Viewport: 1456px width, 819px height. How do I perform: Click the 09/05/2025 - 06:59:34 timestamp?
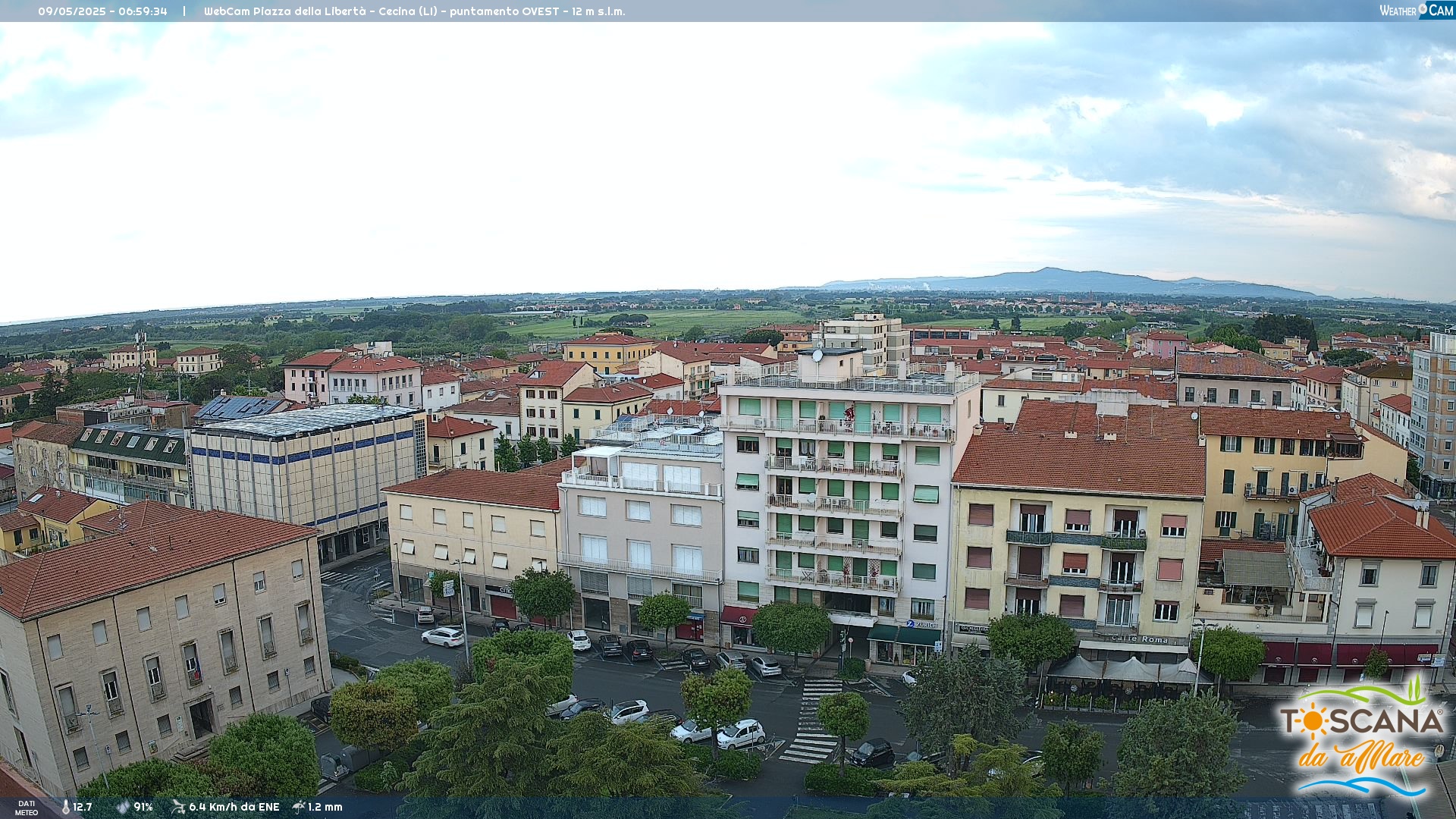point(102,11)
